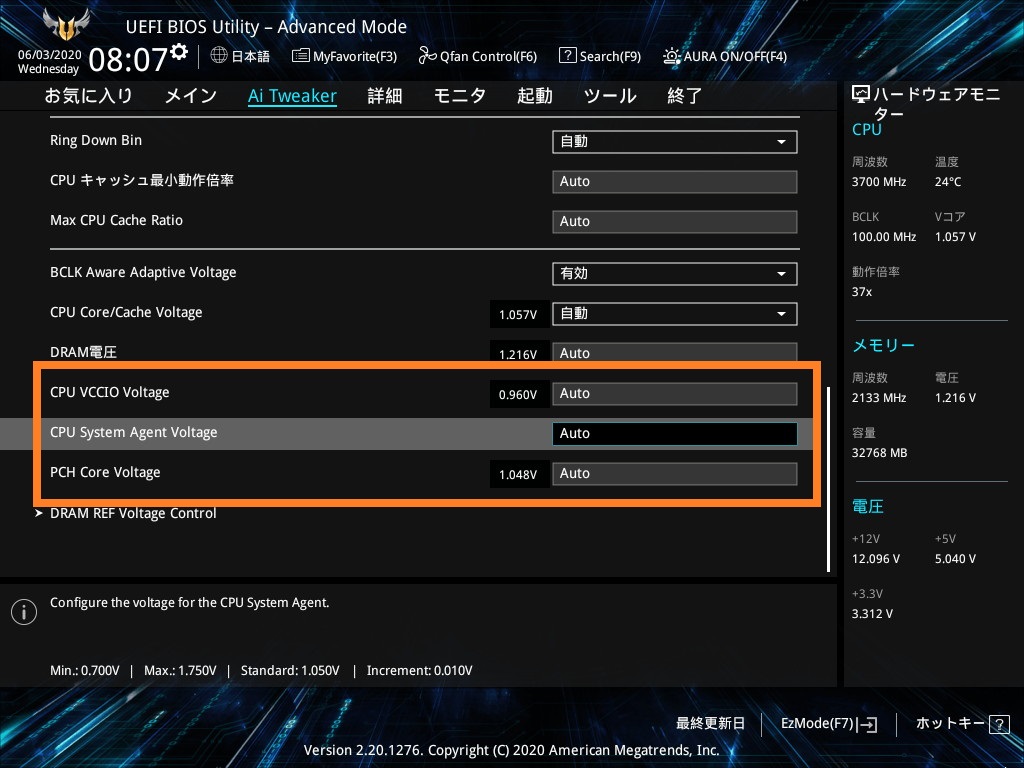This screenshot has width=1024, height=768.
Task: Open the CPU Core/Cache Voltage dropdown
Action: (675, 313)
